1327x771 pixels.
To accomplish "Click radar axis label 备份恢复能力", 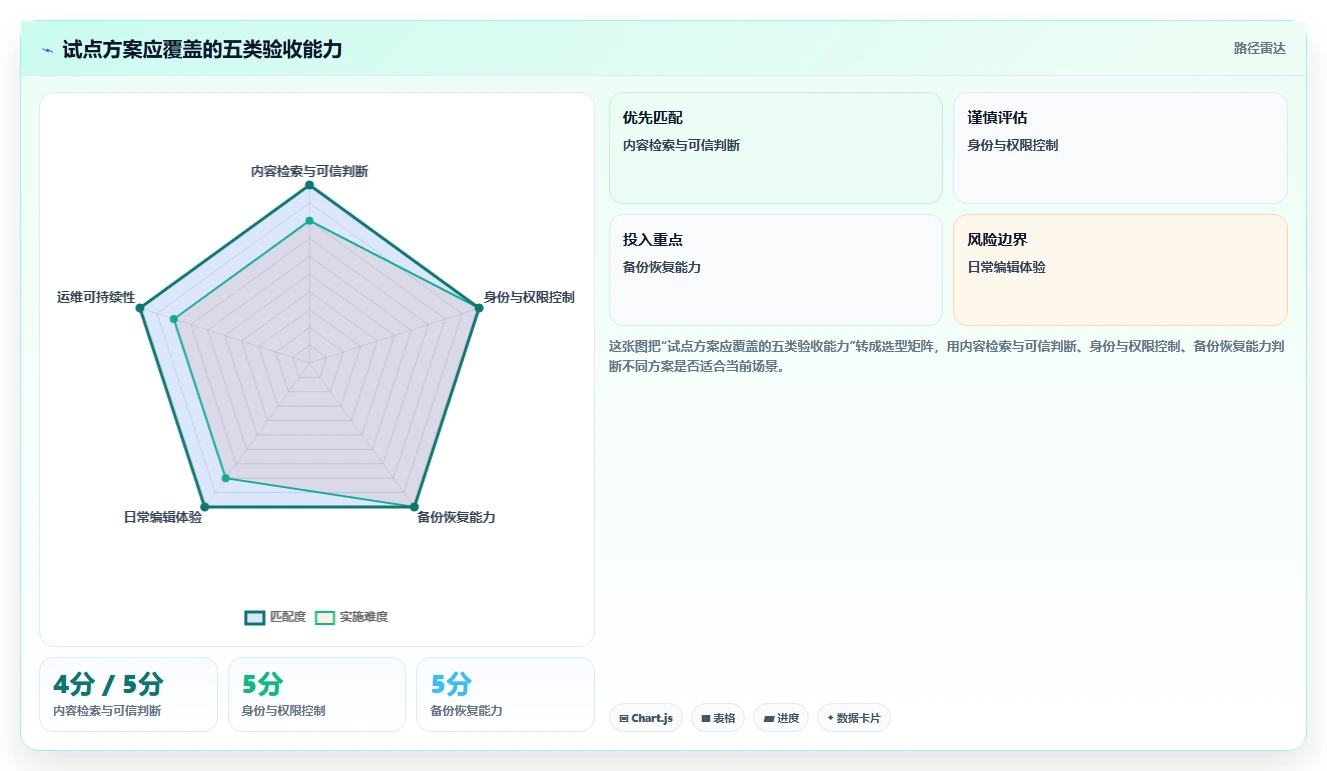I will click(x=456, y=517).
